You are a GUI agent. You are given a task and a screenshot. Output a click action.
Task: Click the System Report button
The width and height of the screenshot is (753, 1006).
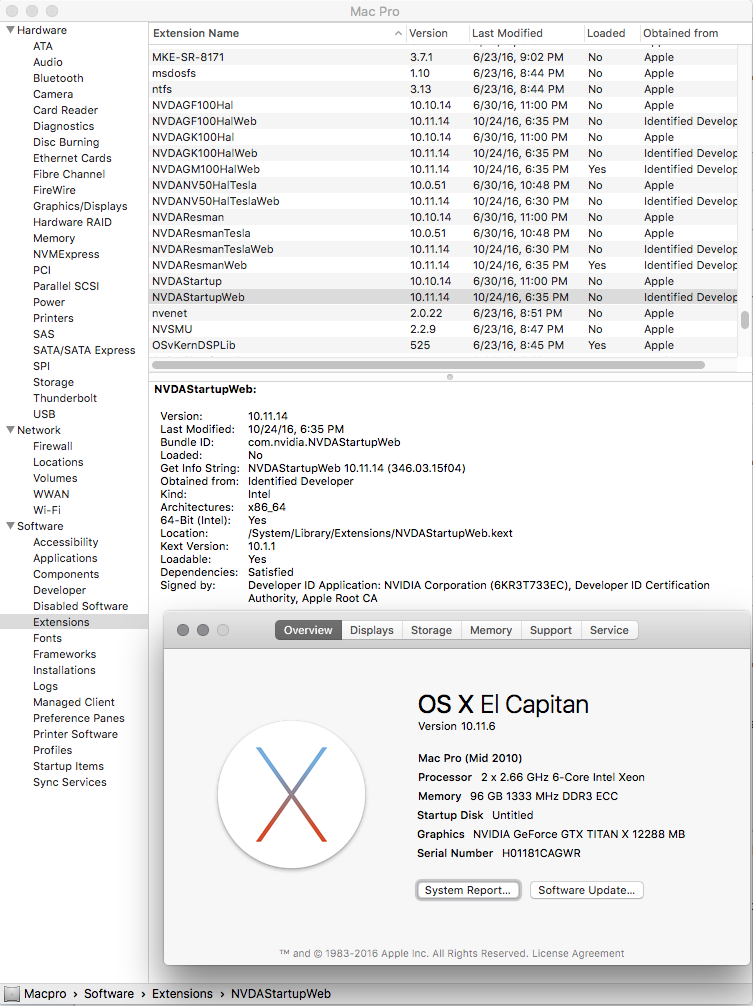tap(468, 890)
